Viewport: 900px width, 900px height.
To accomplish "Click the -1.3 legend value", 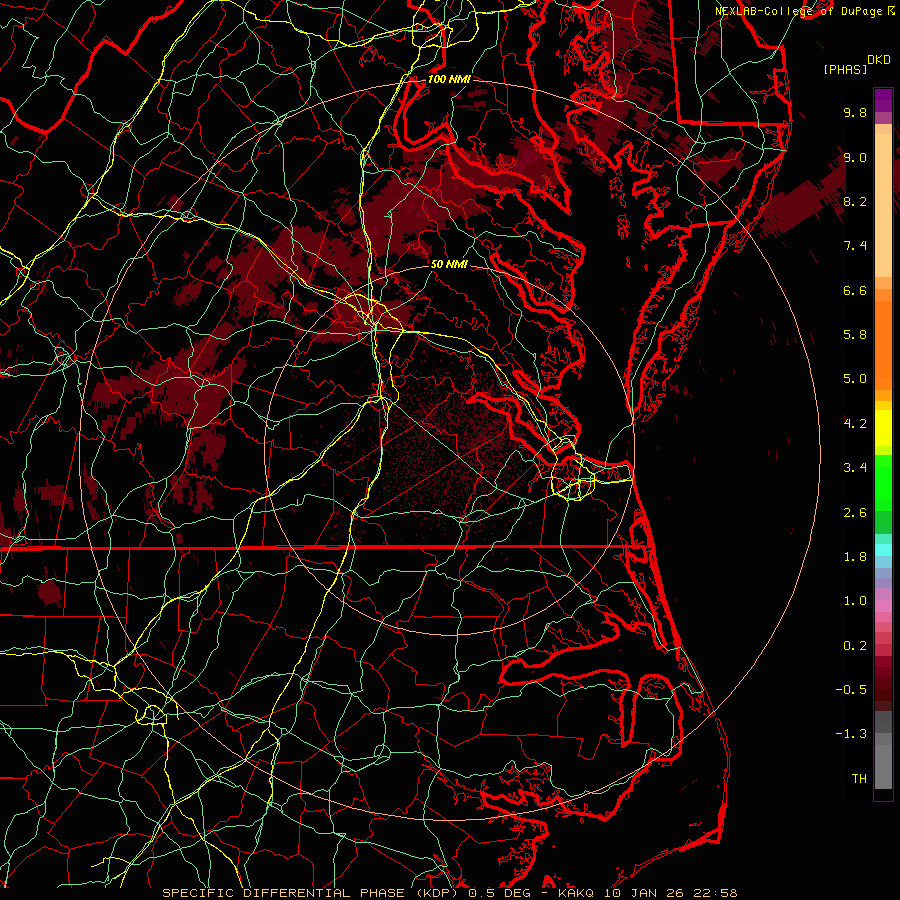I will (851, 734).
